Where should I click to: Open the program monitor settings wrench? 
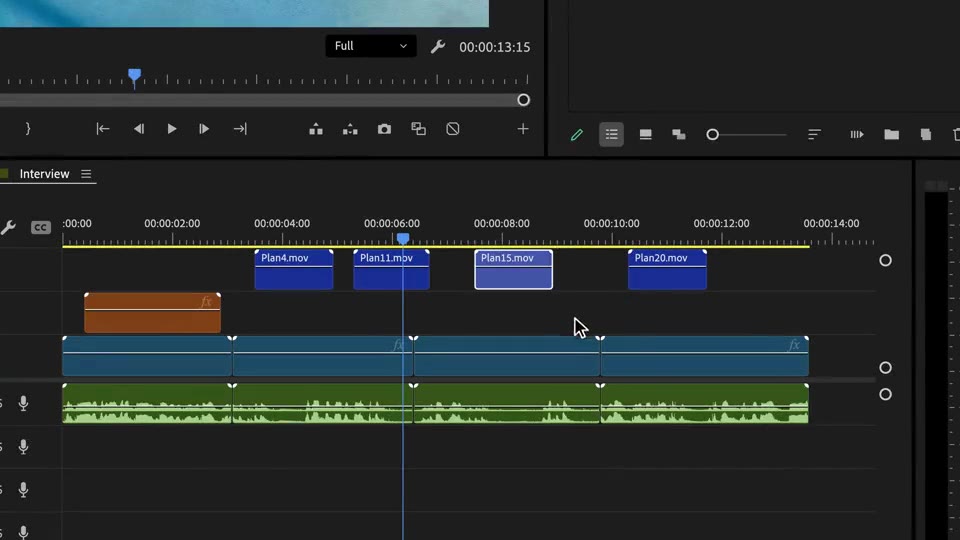(438, 47)
